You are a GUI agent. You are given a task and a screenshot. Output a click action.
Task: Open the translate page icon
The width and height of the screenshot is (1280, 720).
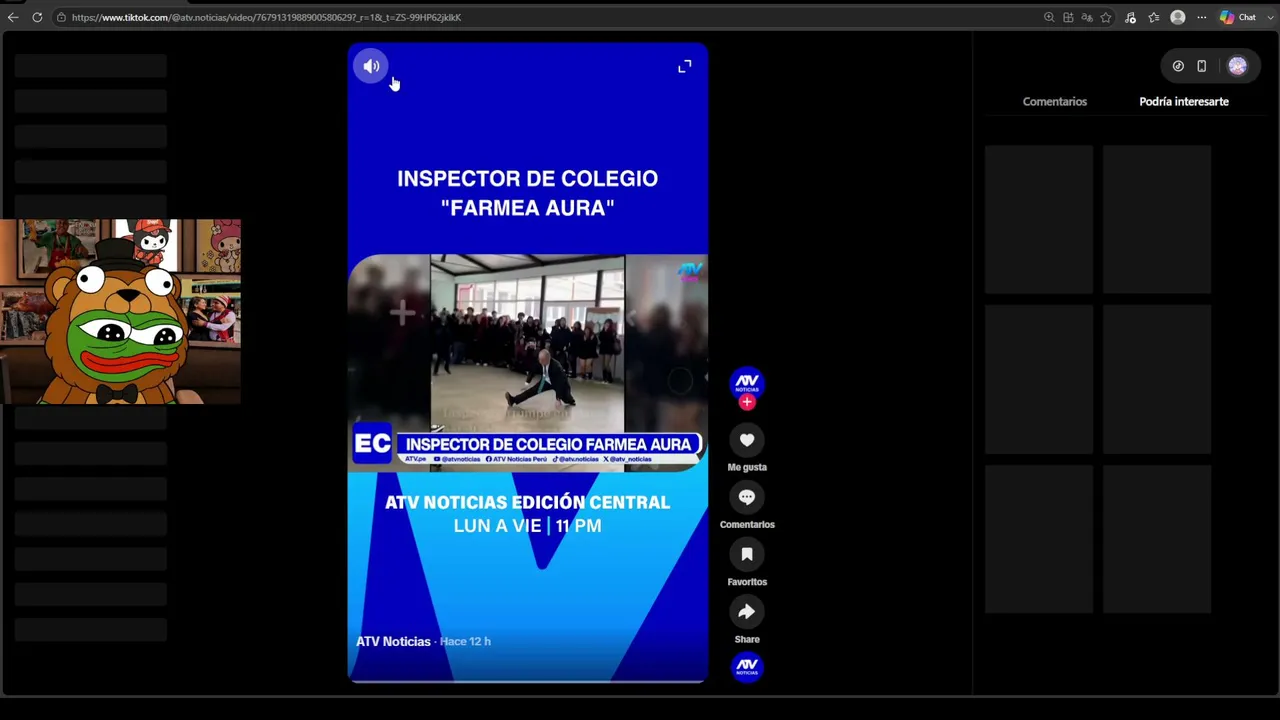tap(1087, 17)
